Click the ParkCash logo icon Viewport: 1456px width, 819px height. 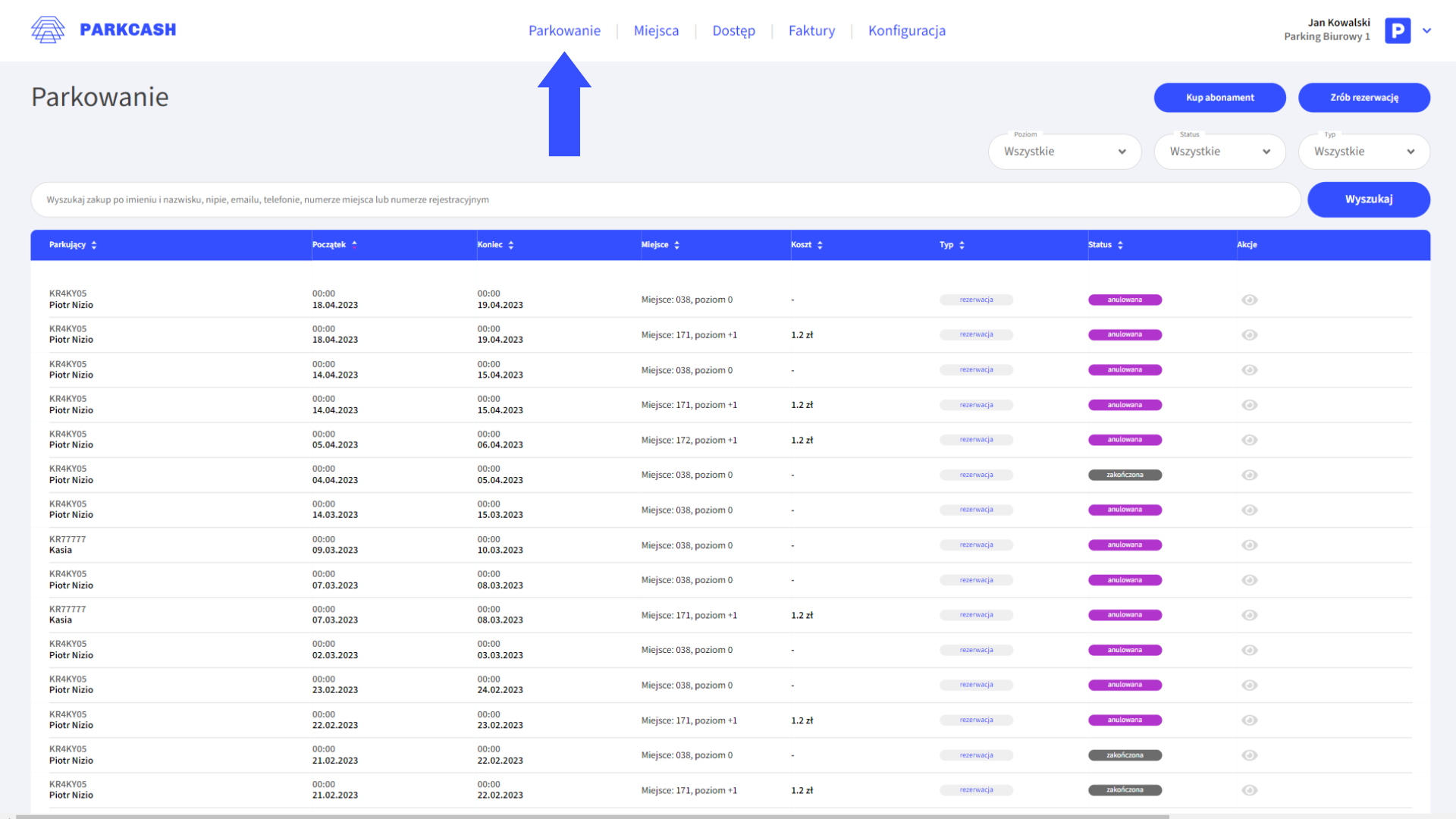click(x=48, y=30)
